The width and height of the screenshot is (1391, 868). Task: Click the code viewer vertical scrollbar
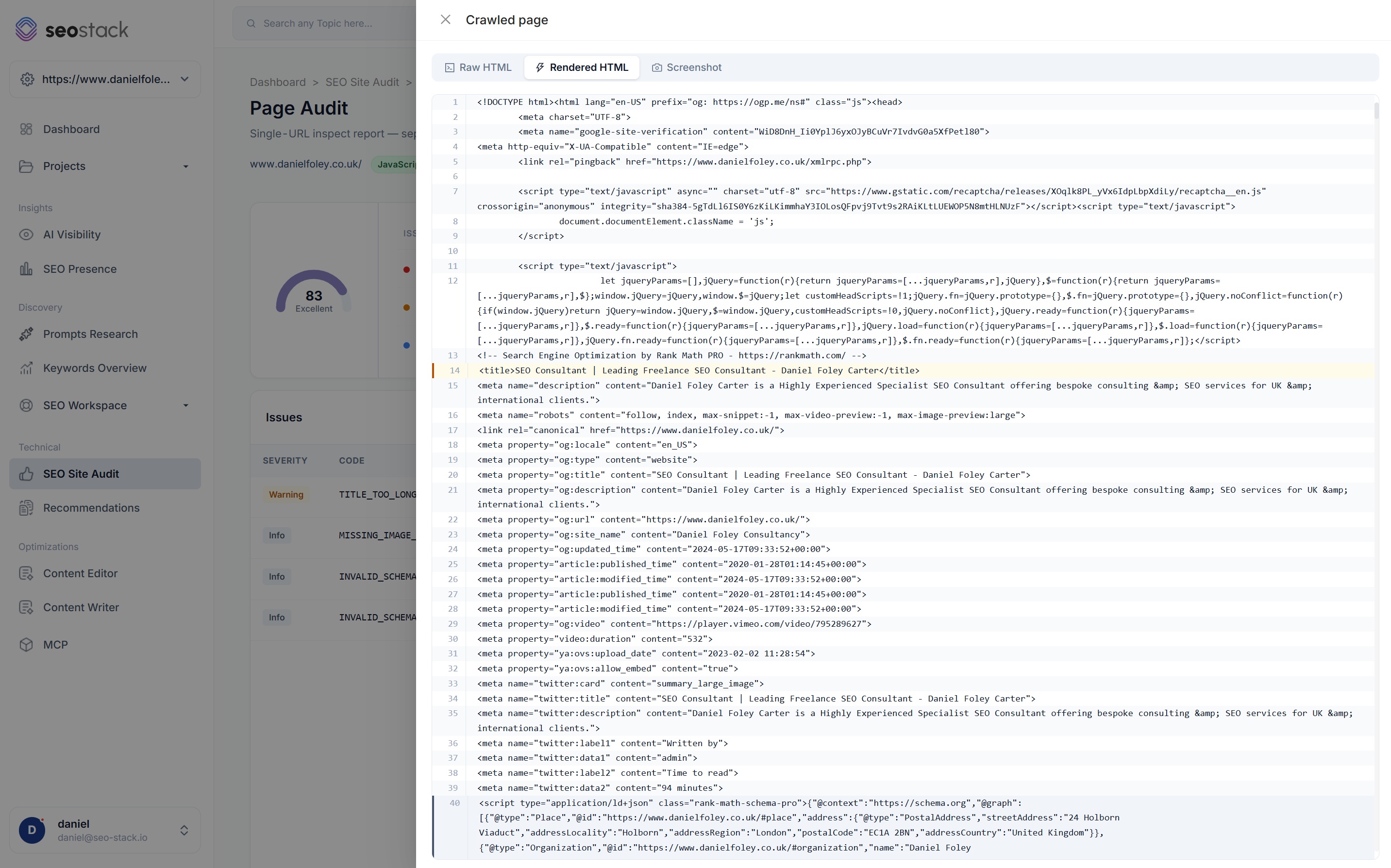tap(1376, 111)
